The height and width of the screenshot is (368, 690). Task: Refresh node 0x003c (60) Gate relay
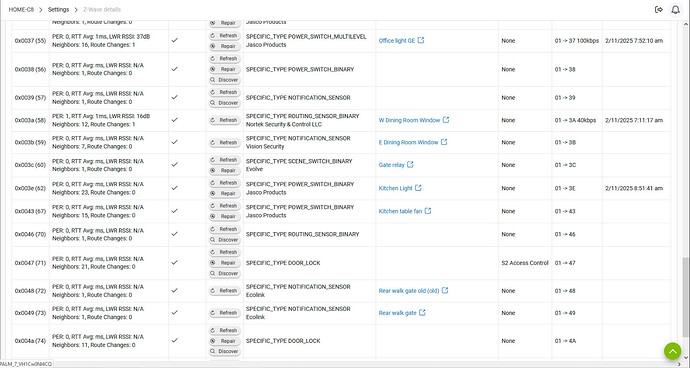pyautogui.click(x=224, y=159)
